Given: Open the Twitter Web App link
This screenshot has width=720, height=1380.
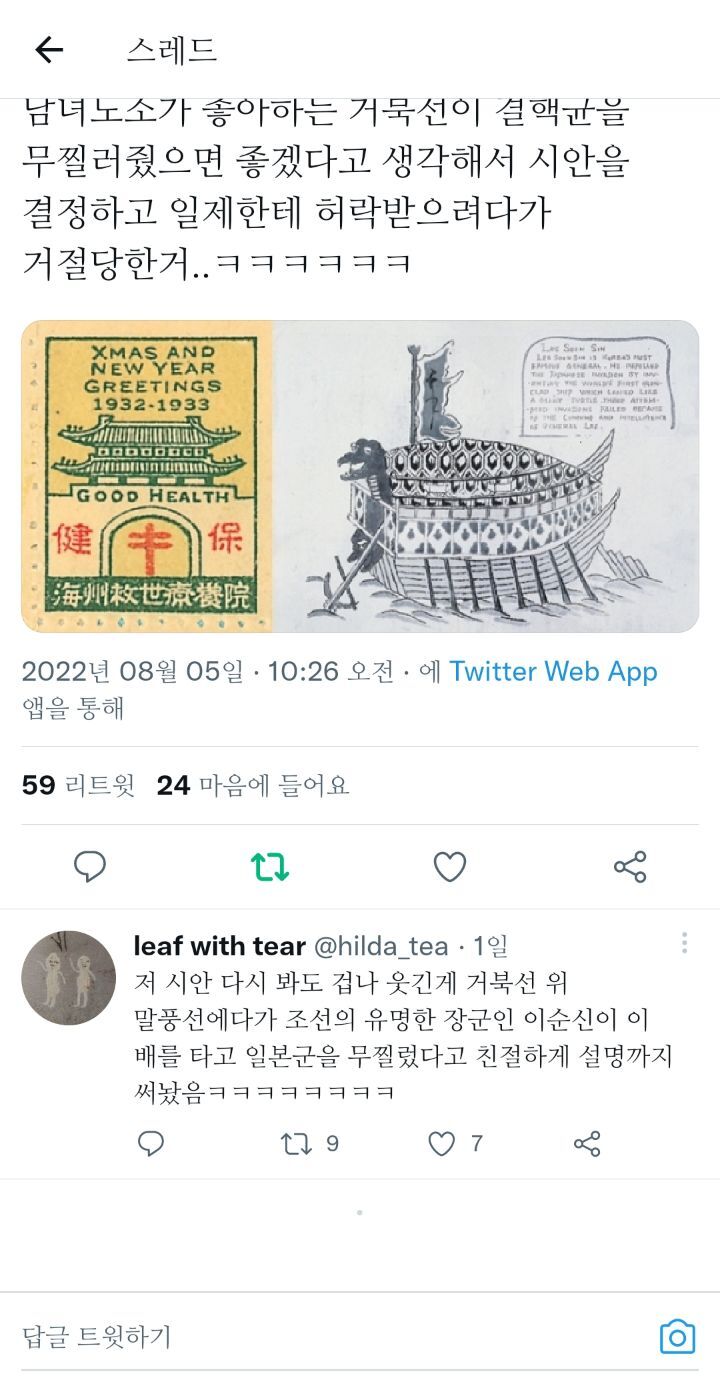Looking at the screenshot, I should [x=553, y=671].
